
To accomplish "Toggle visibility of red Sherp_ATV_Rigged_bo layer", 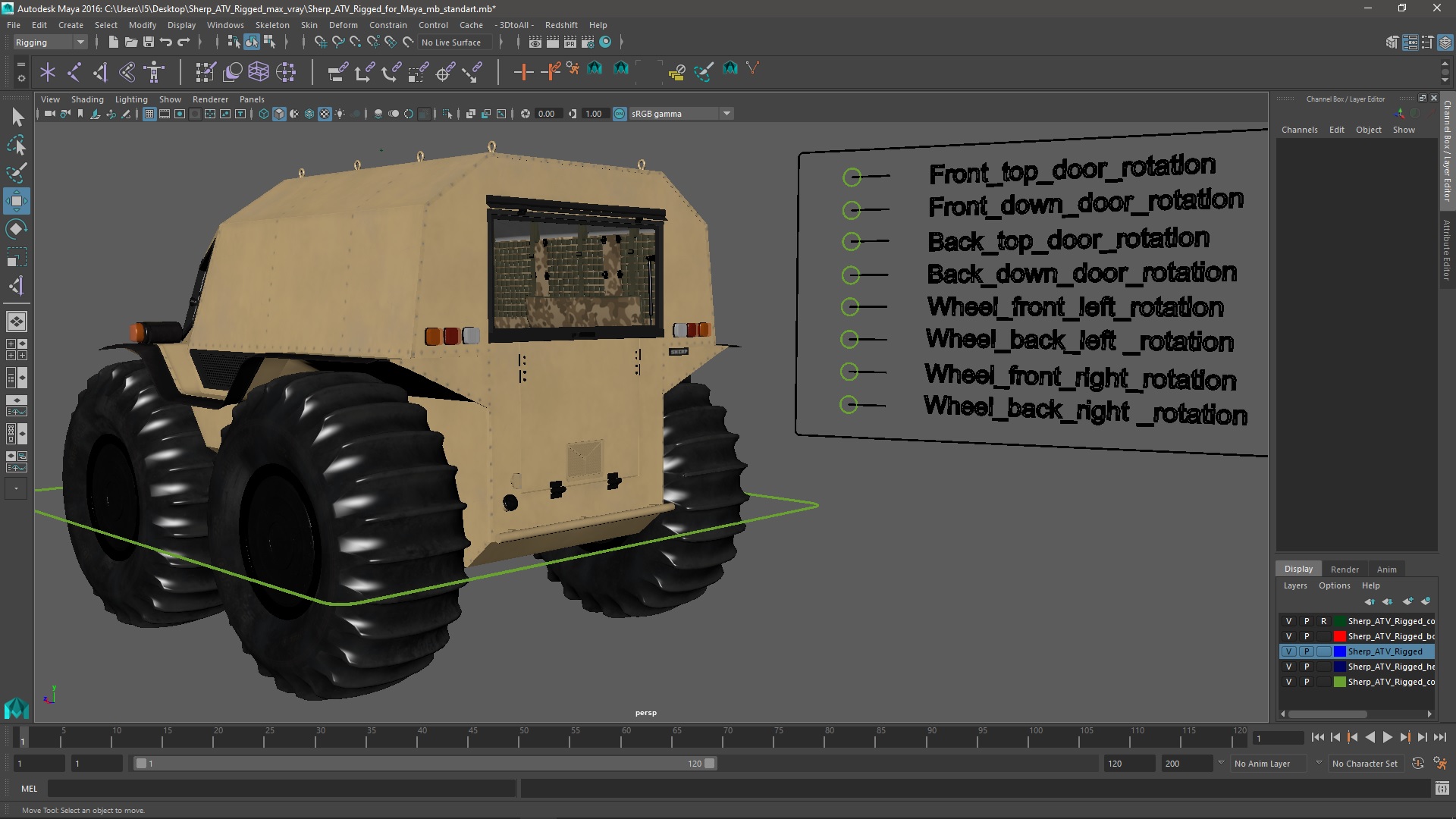I will pyautogui.click(x=1288, y=636).
